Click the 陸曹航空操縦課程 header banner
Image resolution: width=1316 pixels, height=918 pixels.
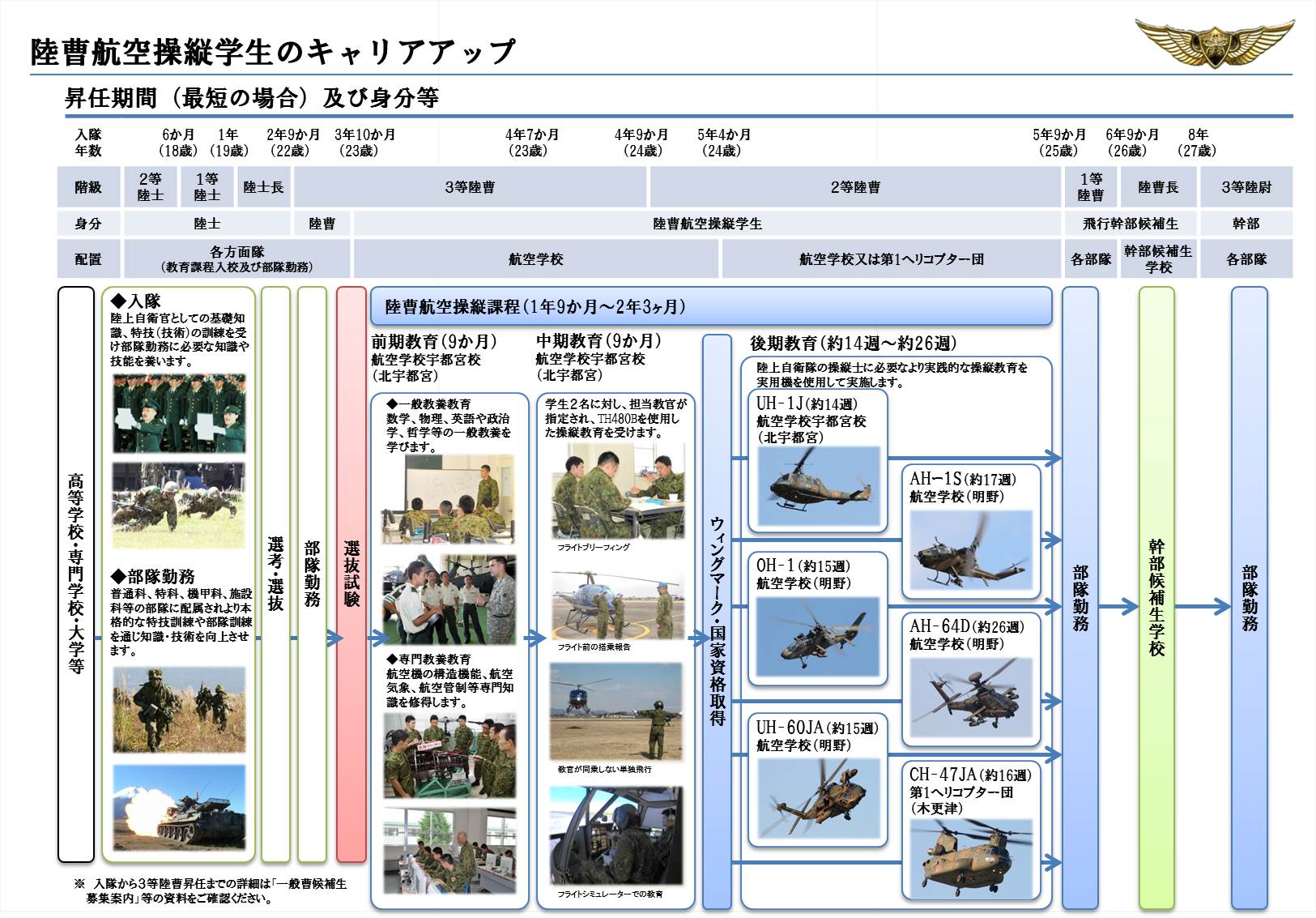coord(711,306)
